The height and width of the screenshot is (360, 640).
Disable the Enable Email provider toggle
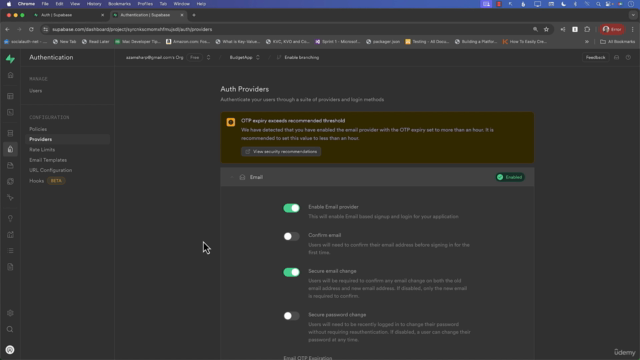pyautogui.click(x=291, y=208)
